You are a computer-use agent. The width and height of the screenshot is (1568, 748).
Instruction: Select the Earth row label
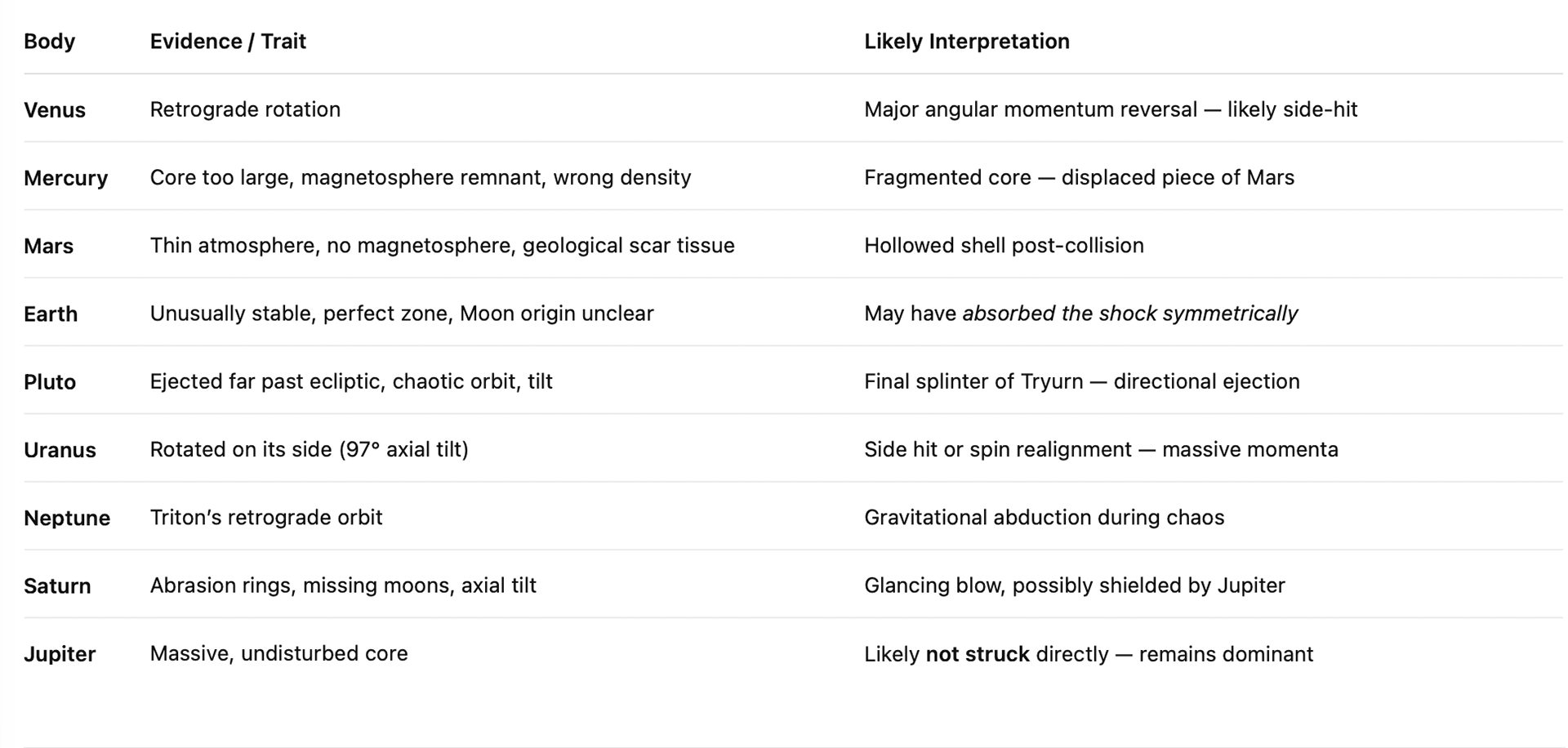pos(51,314)
